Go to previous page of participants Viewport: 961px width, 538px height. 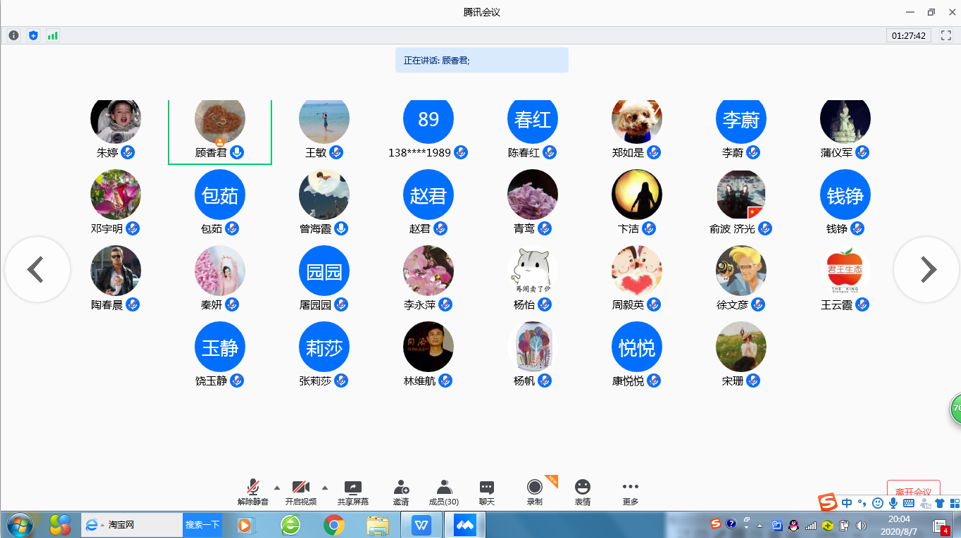coord(37,270)
